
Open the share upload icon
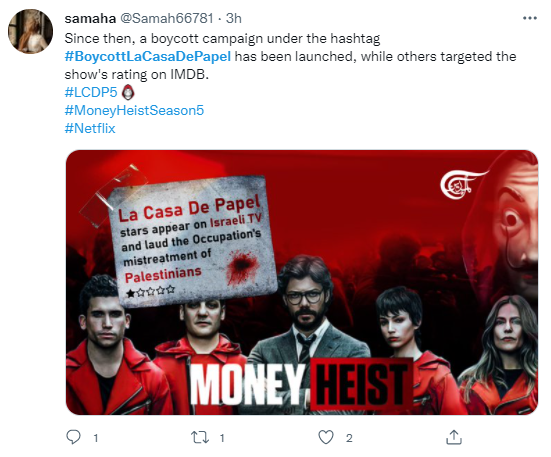click(x=454, y=437)
